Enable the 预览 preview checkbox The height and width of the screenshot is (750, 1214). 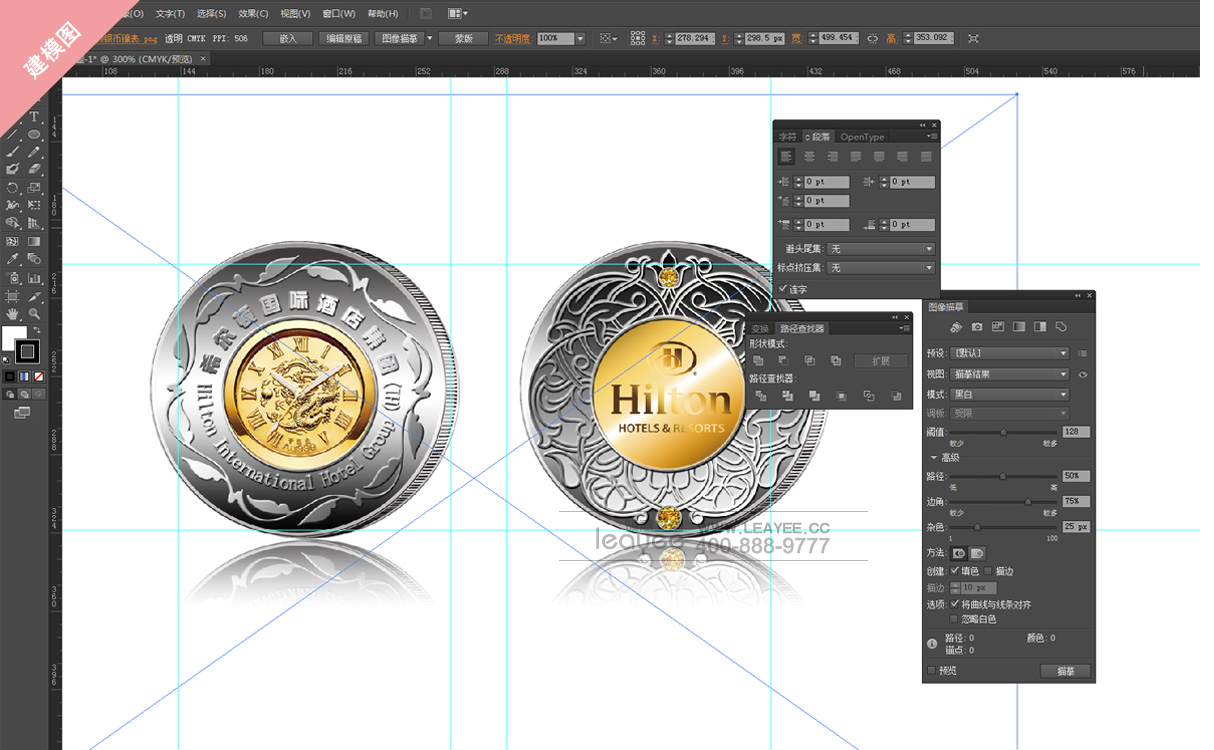pos(932,671)
